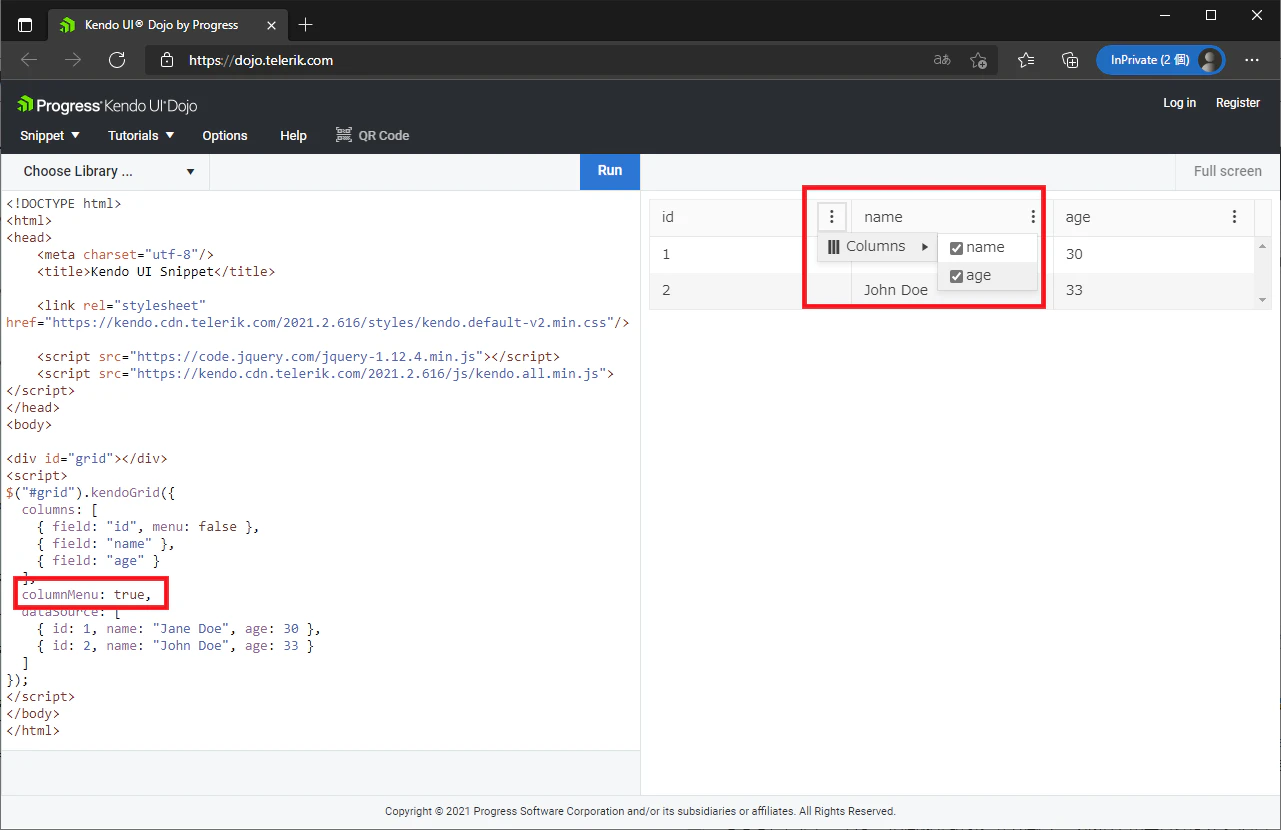This screenshot has width=1281, height=830.
Task: Open the age column's three-dot menu
Action: coord(1235,217)
